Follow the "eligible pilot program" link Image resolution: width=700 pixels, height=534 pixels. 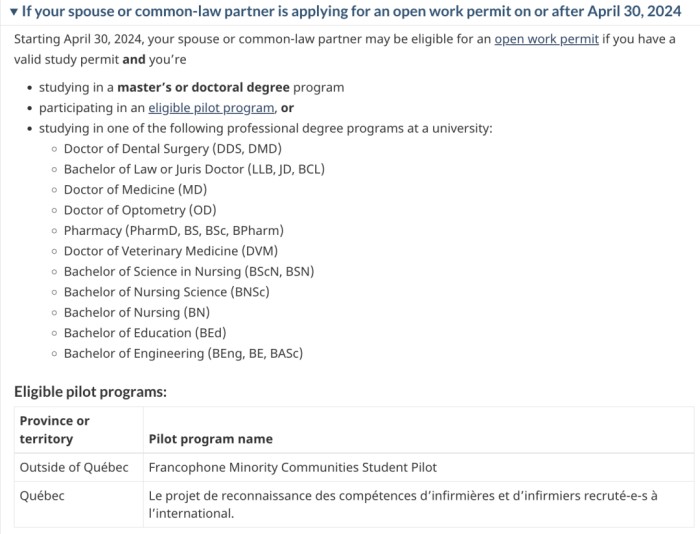point(211,108)
